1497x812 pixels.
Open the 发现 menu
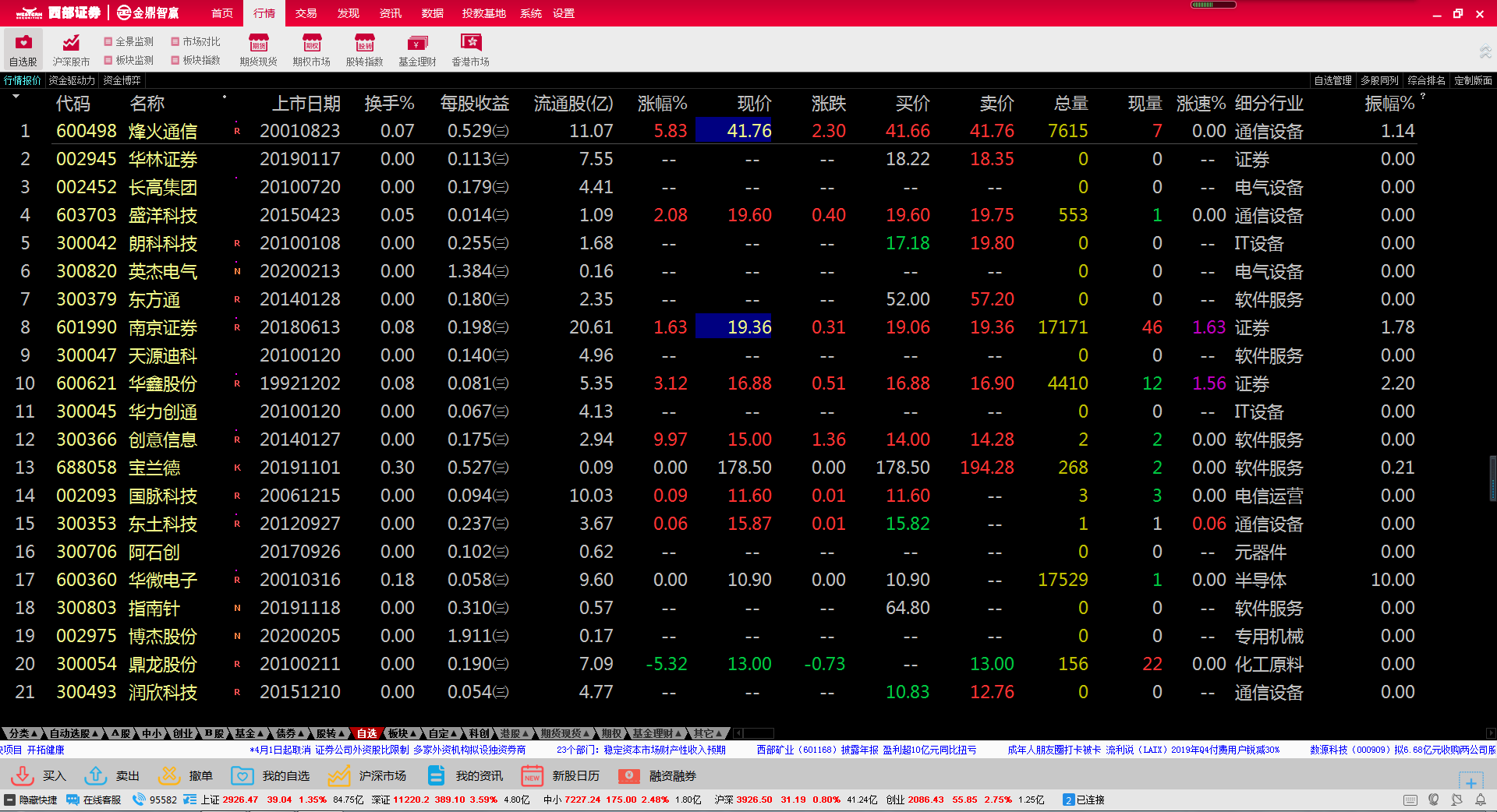(x=349, y=13)
